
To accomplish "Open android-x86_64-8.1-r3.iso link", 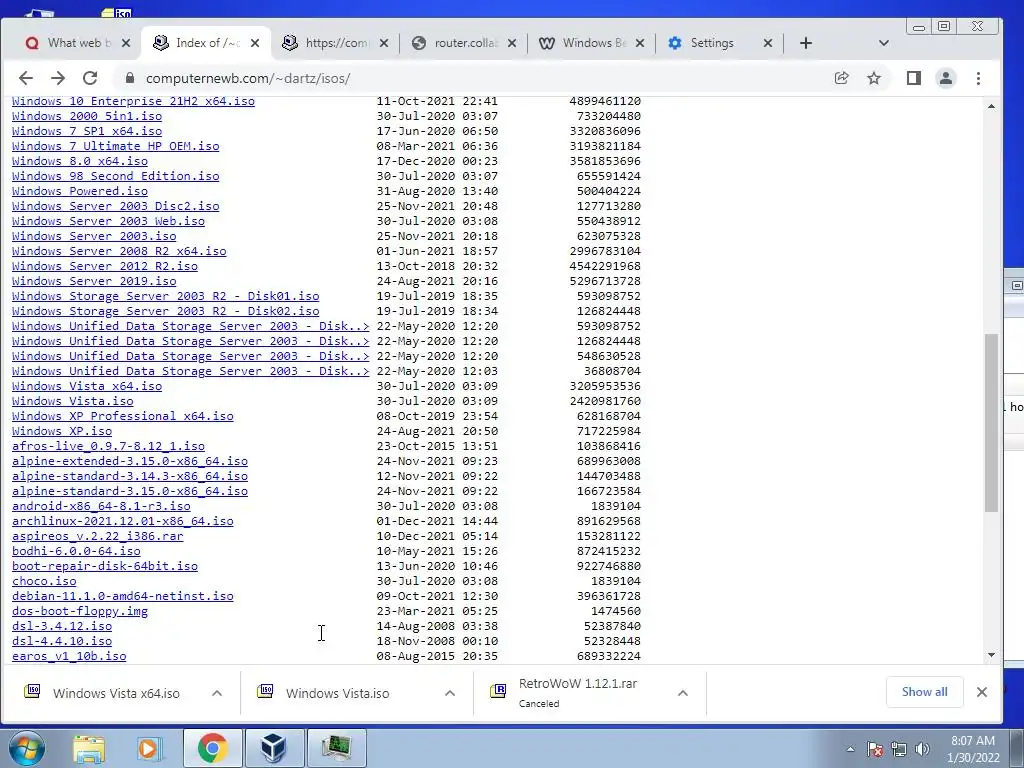I will pos(101,507).
